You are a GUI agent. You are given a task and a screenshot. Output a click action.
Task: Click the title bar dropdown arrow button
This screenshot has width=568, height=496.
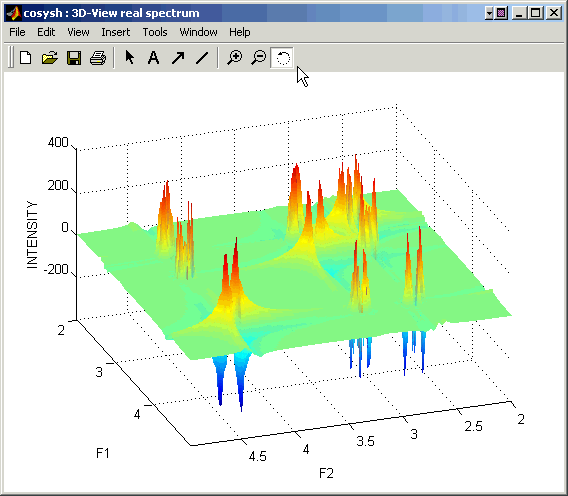[x=489, y=13]
